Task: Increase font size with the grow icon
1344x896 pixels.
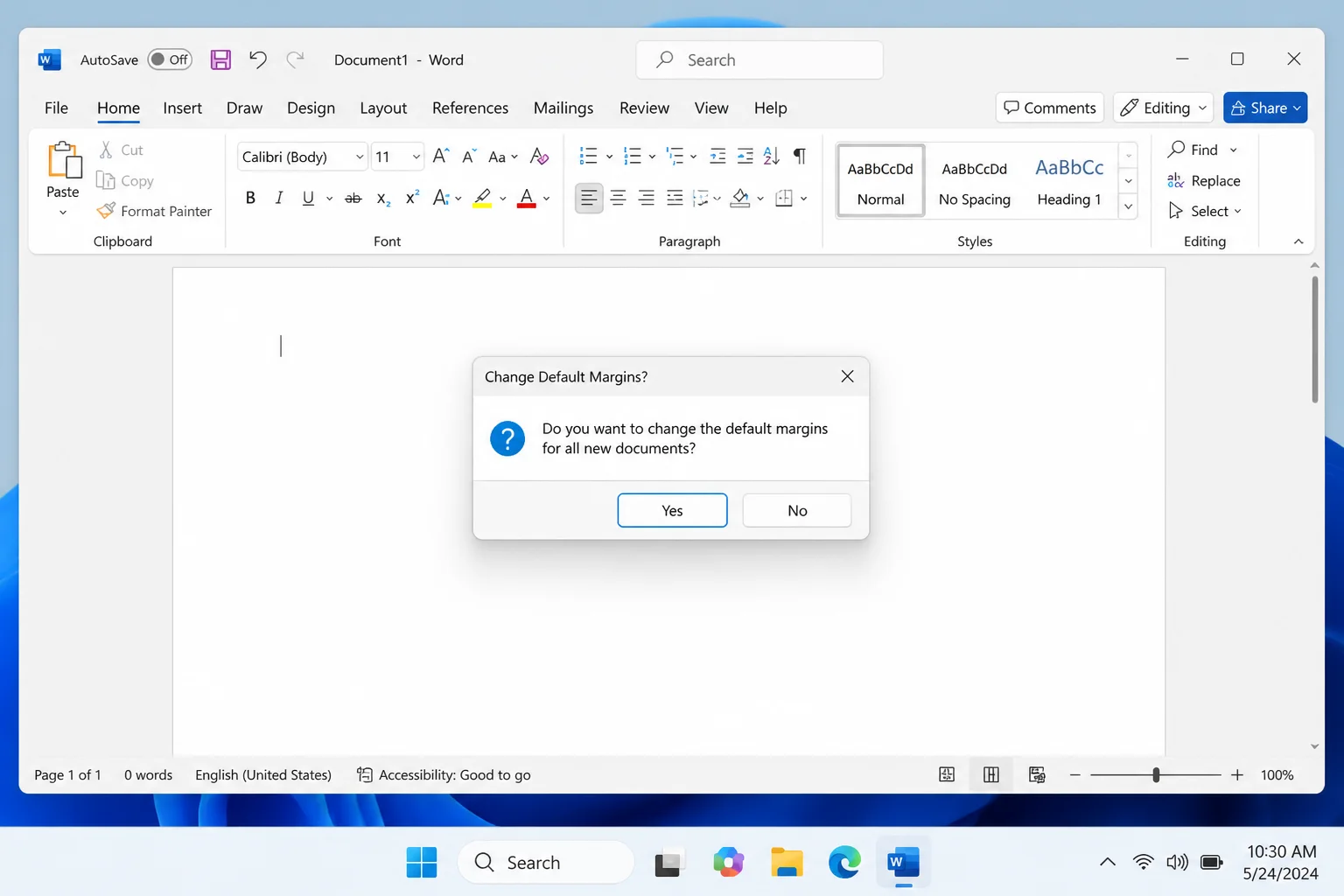Action: 441,156
